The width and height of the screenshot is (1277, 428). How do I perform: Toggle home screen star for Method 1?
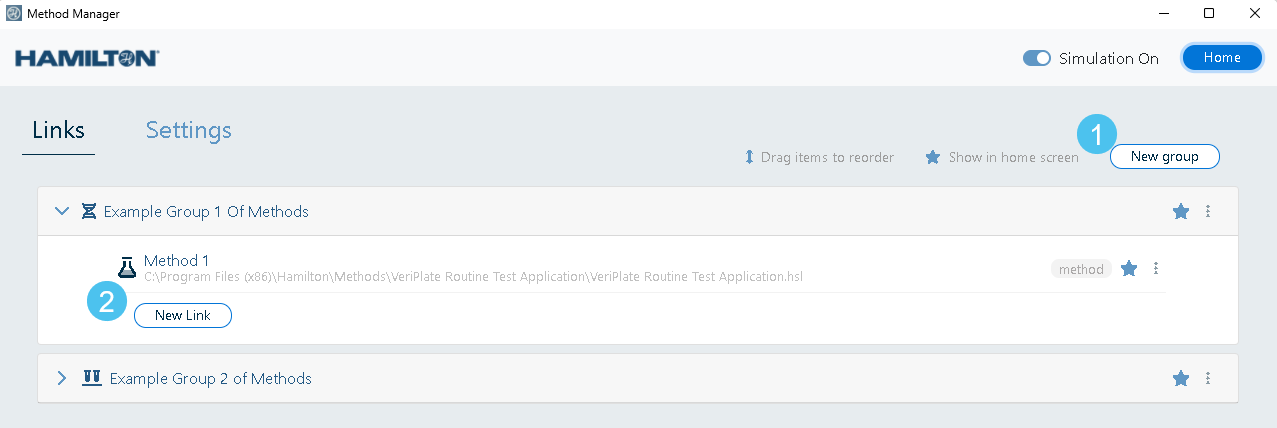pos(1129,268)
